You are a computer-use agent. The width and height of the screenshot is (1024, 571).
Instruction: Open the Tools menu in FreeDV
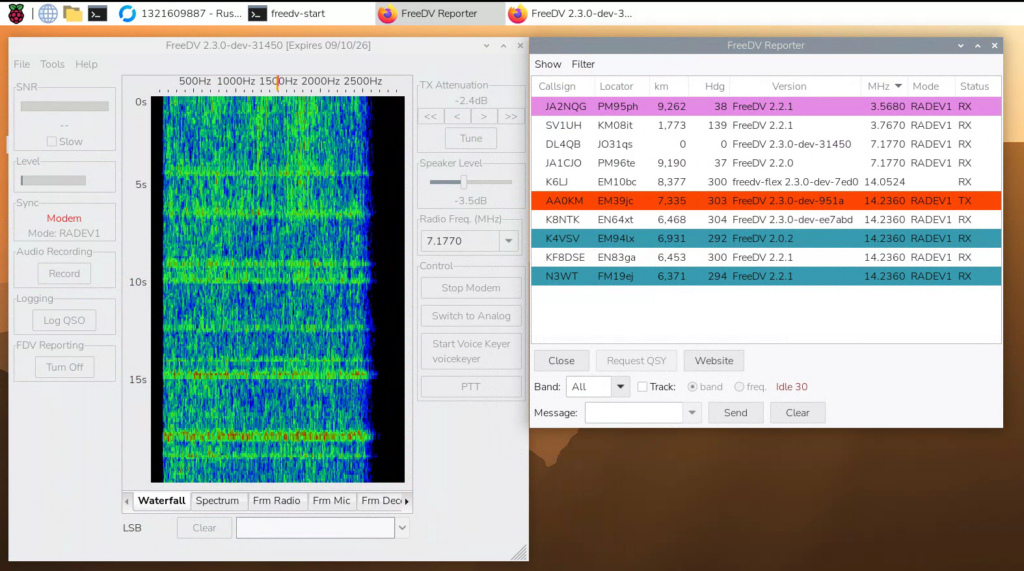[52, 64]
